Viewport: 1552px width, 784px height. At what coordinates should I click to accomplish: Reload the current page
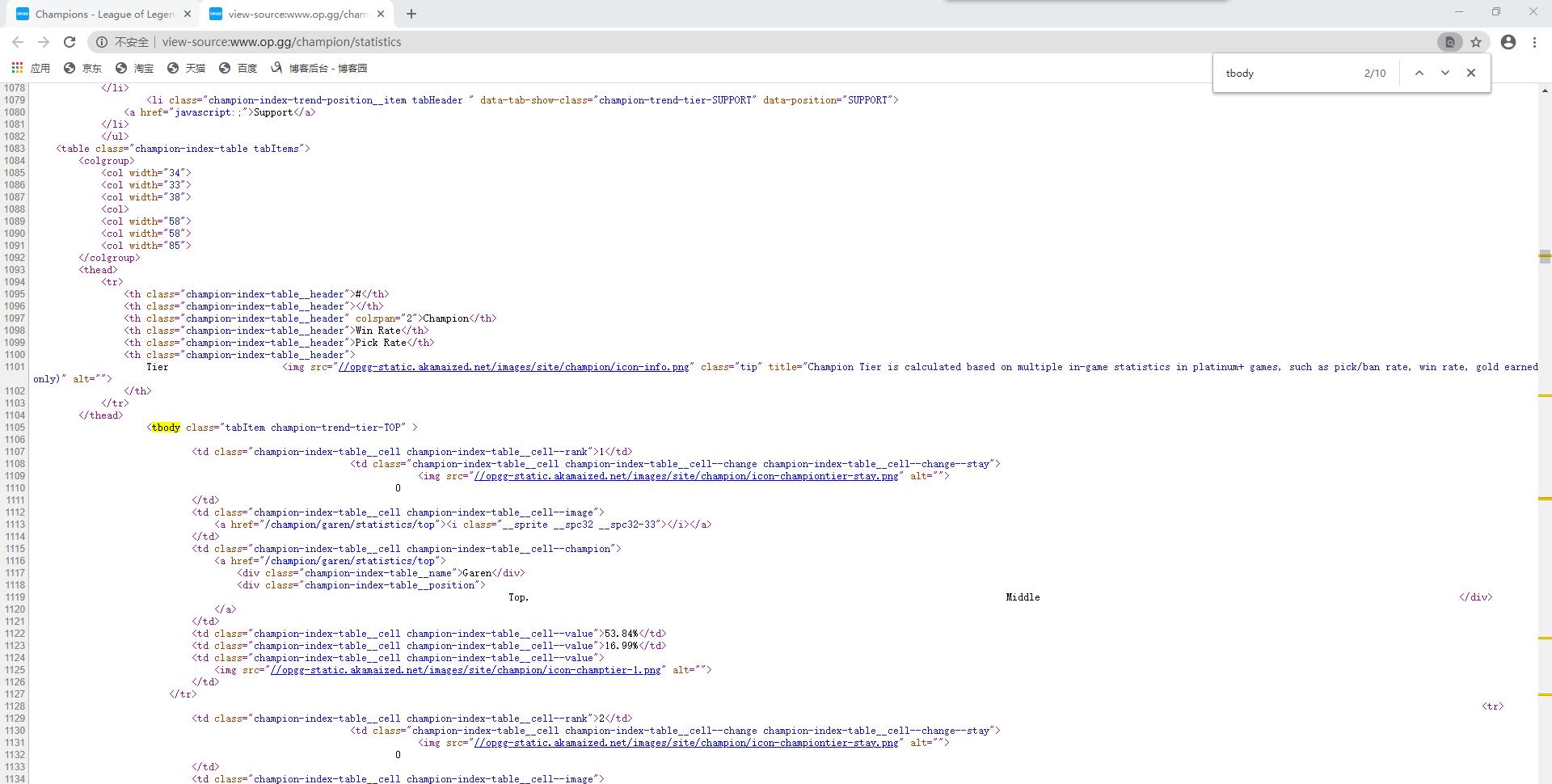coord(70,42)
